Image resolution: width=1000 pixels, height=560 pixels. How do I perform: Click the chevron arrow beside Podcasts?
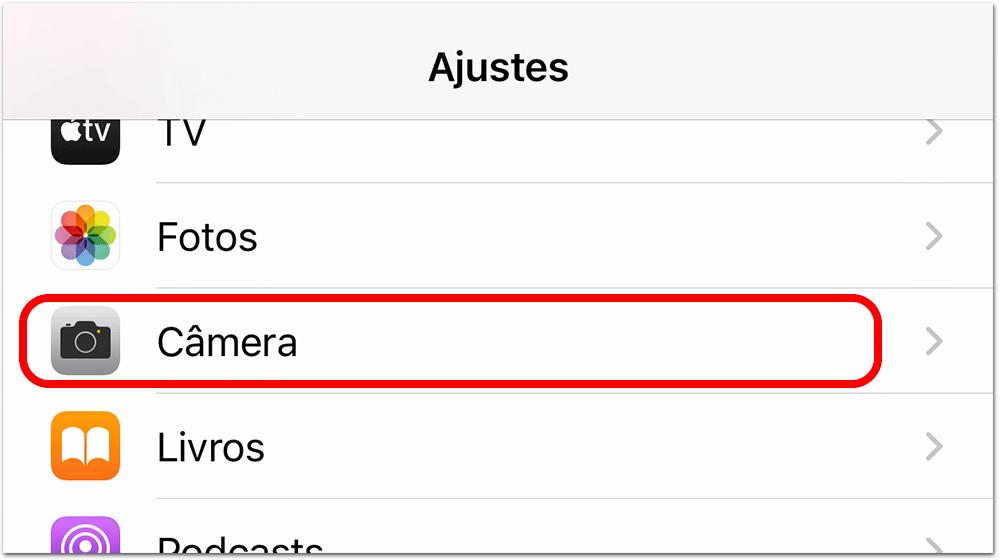[934, 545]
